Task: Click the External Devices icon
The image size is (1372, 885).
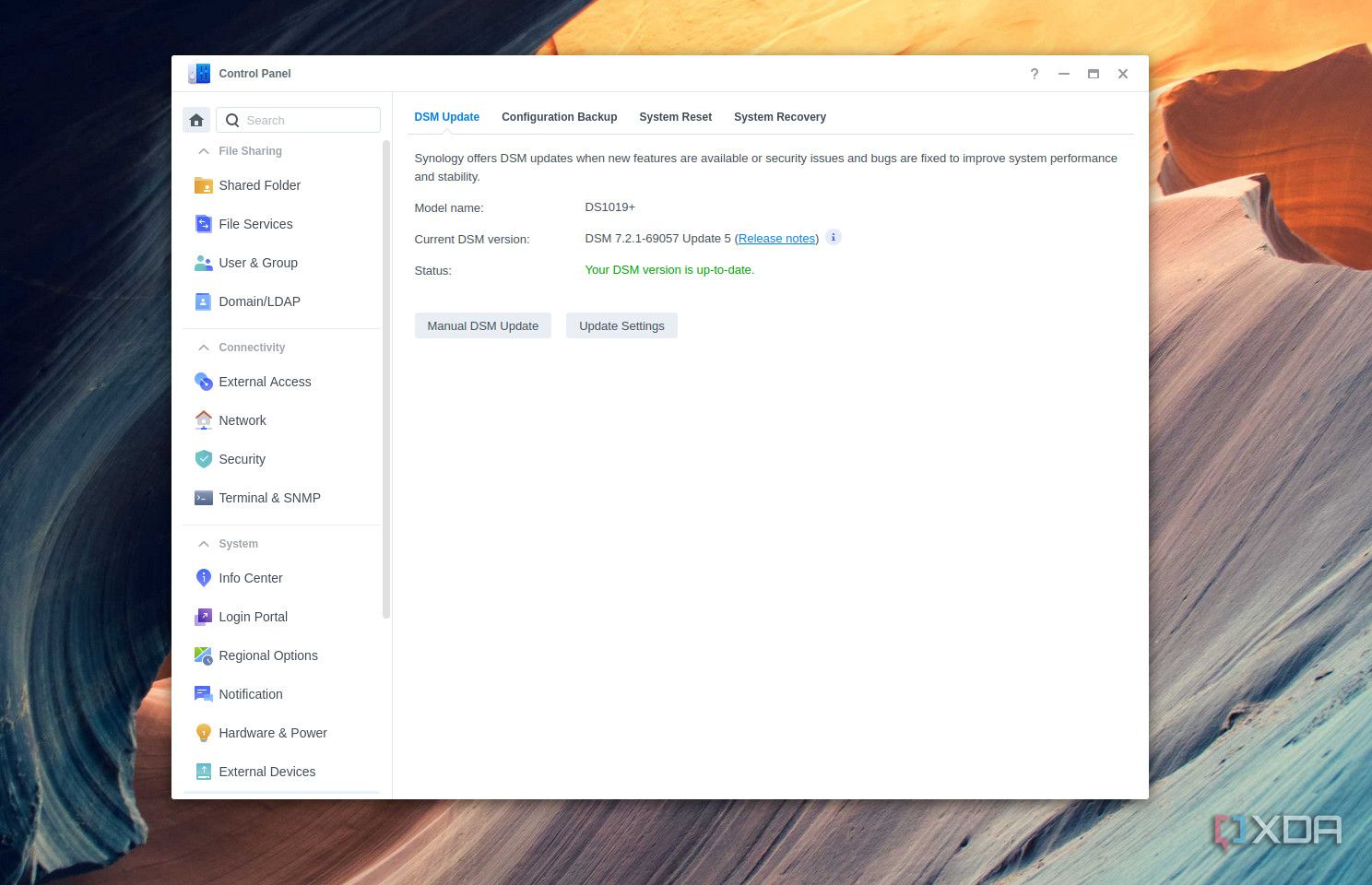Action: pyautogui.click(x=204, y=772)
